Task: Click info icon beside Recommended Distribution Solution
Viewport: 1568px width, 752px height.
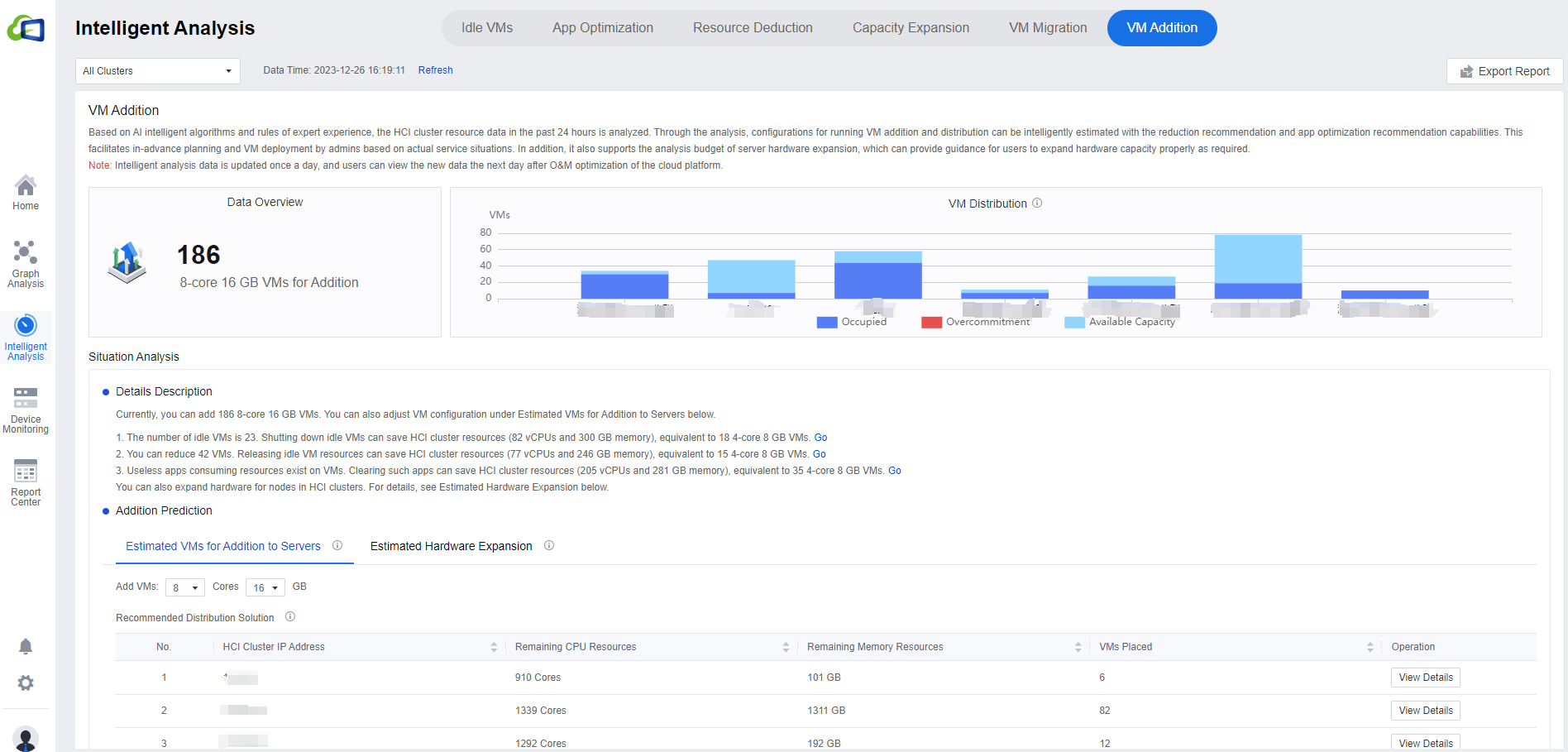Action: coord(290,617)
